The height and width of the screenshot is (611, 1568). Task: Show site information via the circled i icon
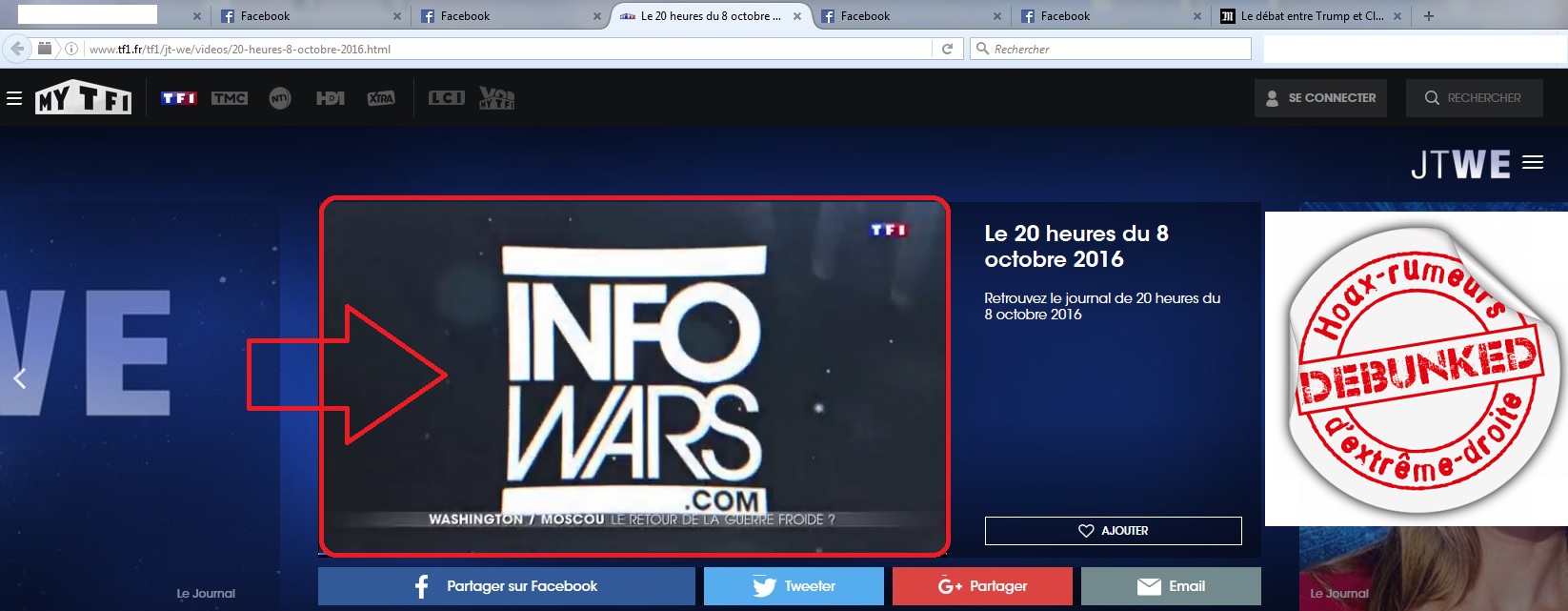(x=71, y=49)
